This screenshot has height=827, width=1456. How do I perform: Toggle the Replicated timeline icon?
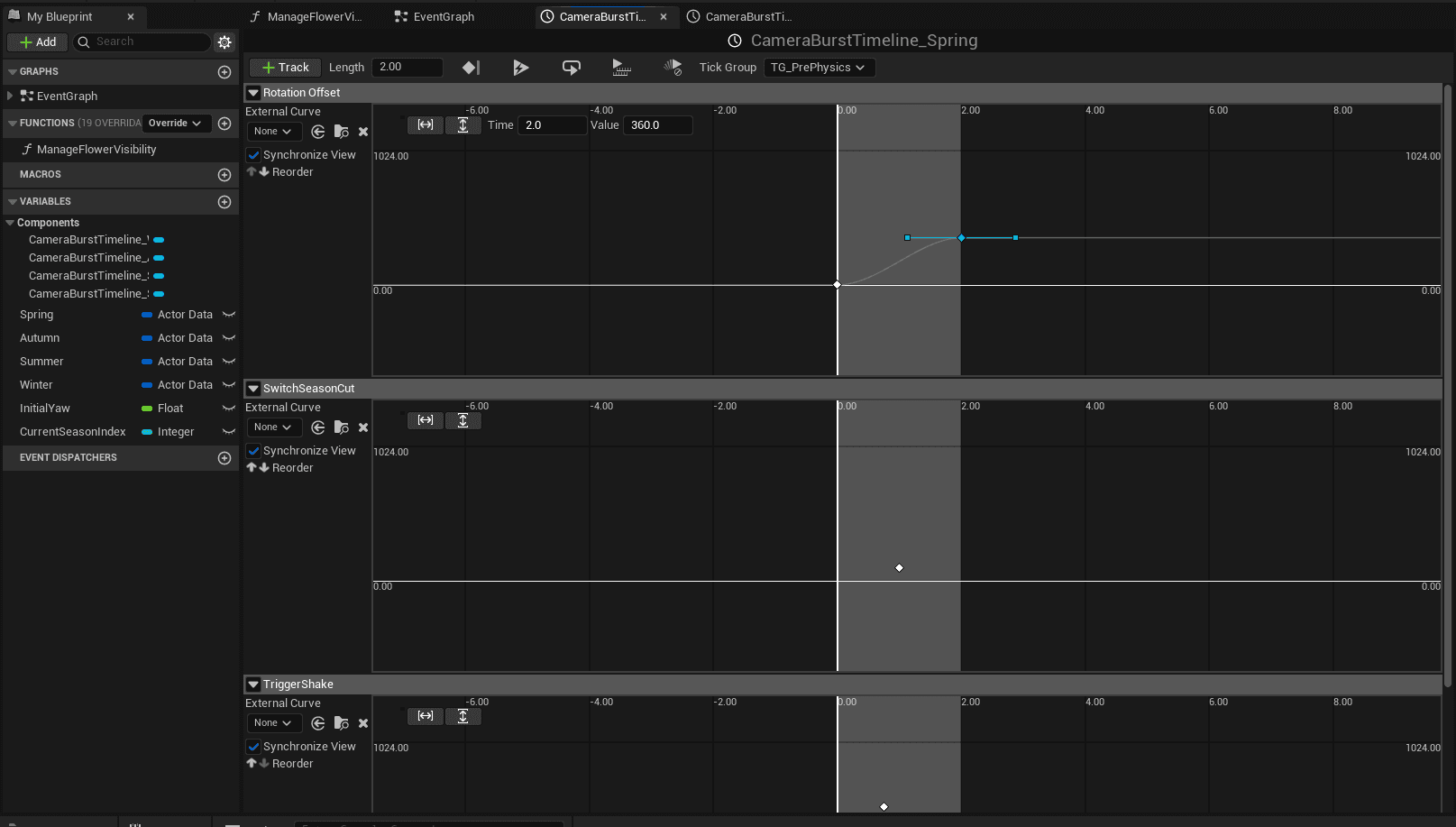622,68
